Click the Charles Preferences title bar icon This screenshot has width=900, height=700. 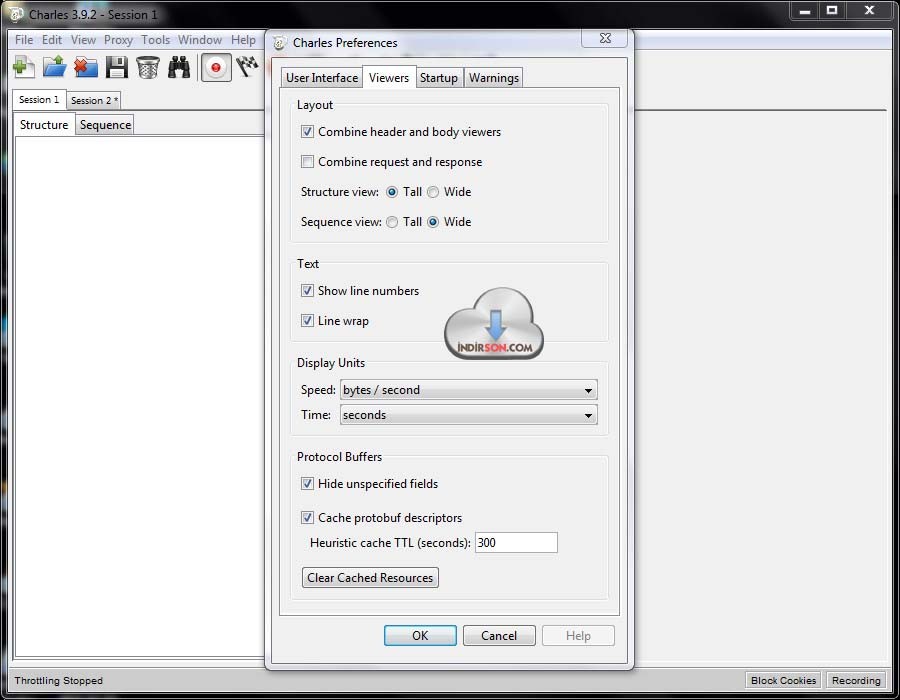[280, 43]
